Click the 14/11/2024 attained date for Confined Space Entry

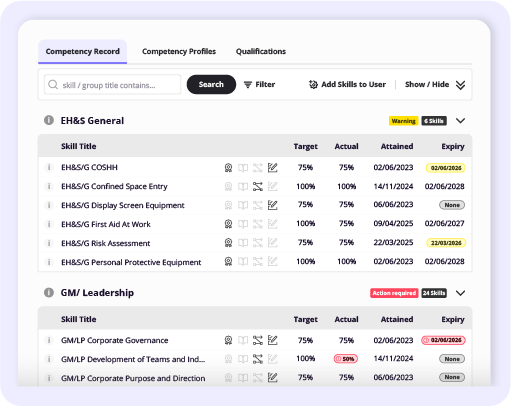[393, 186]
